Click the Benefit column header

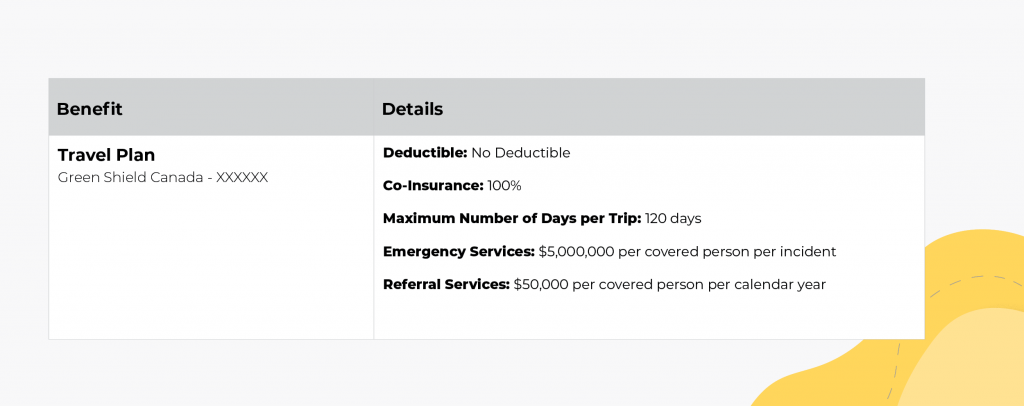[89, 109]
